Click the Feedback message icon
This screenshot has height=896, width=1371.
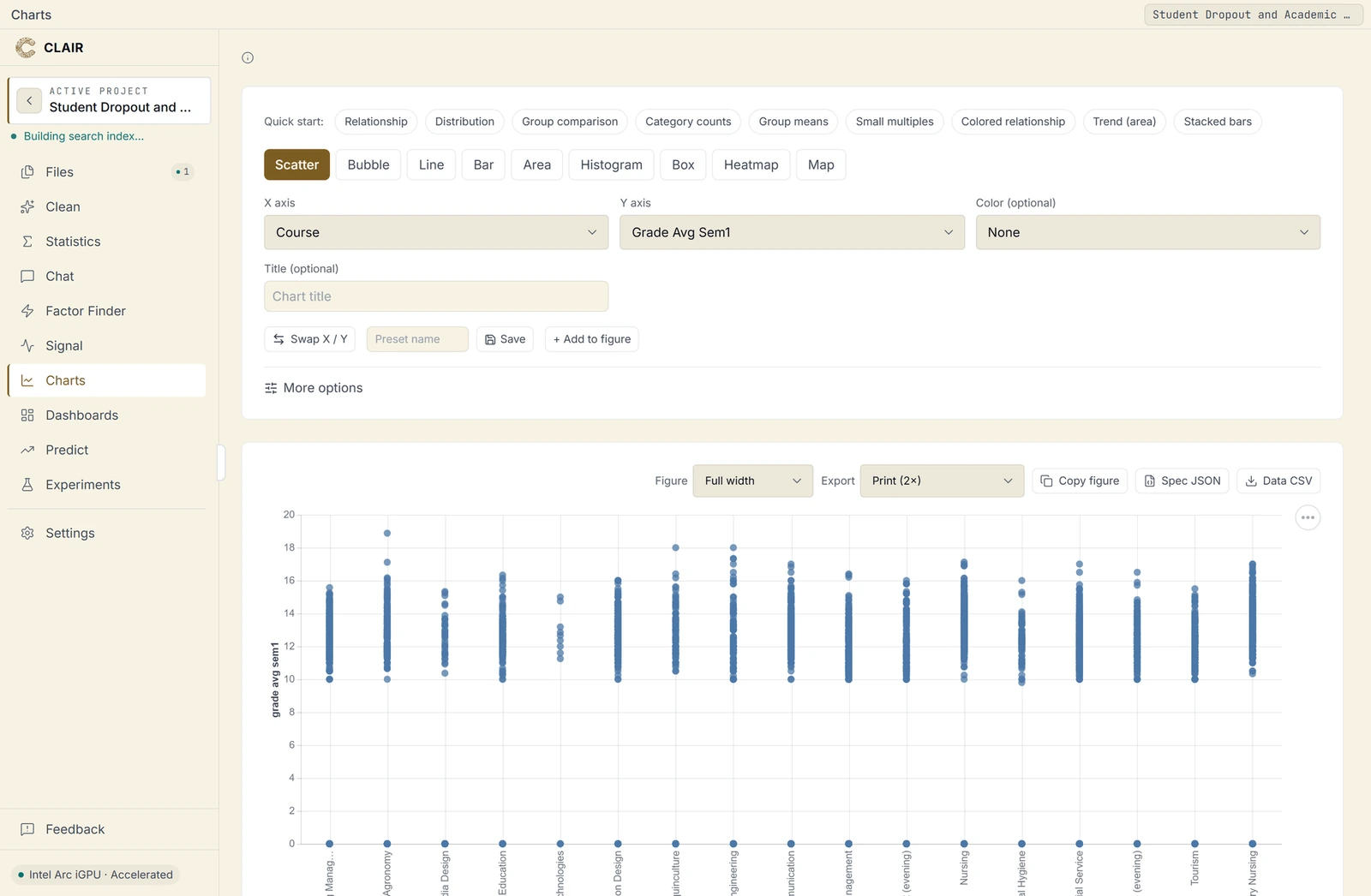(x=27, y=829)
